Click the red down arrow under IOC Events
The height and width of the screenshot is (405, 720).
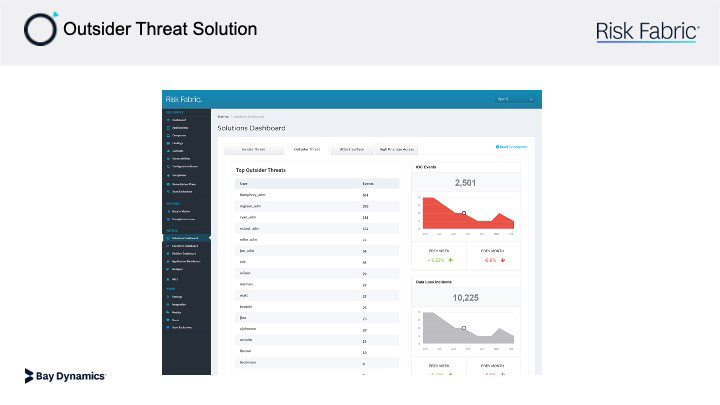coord(503,260)
